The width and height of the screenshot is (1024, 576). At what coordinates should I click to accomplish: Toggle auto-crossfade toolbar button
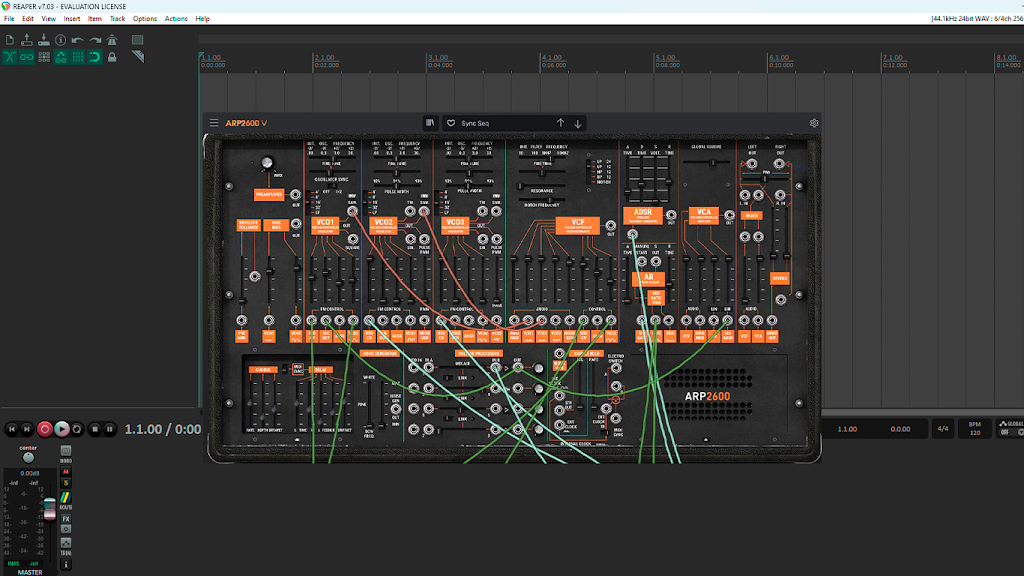point(10,57)
